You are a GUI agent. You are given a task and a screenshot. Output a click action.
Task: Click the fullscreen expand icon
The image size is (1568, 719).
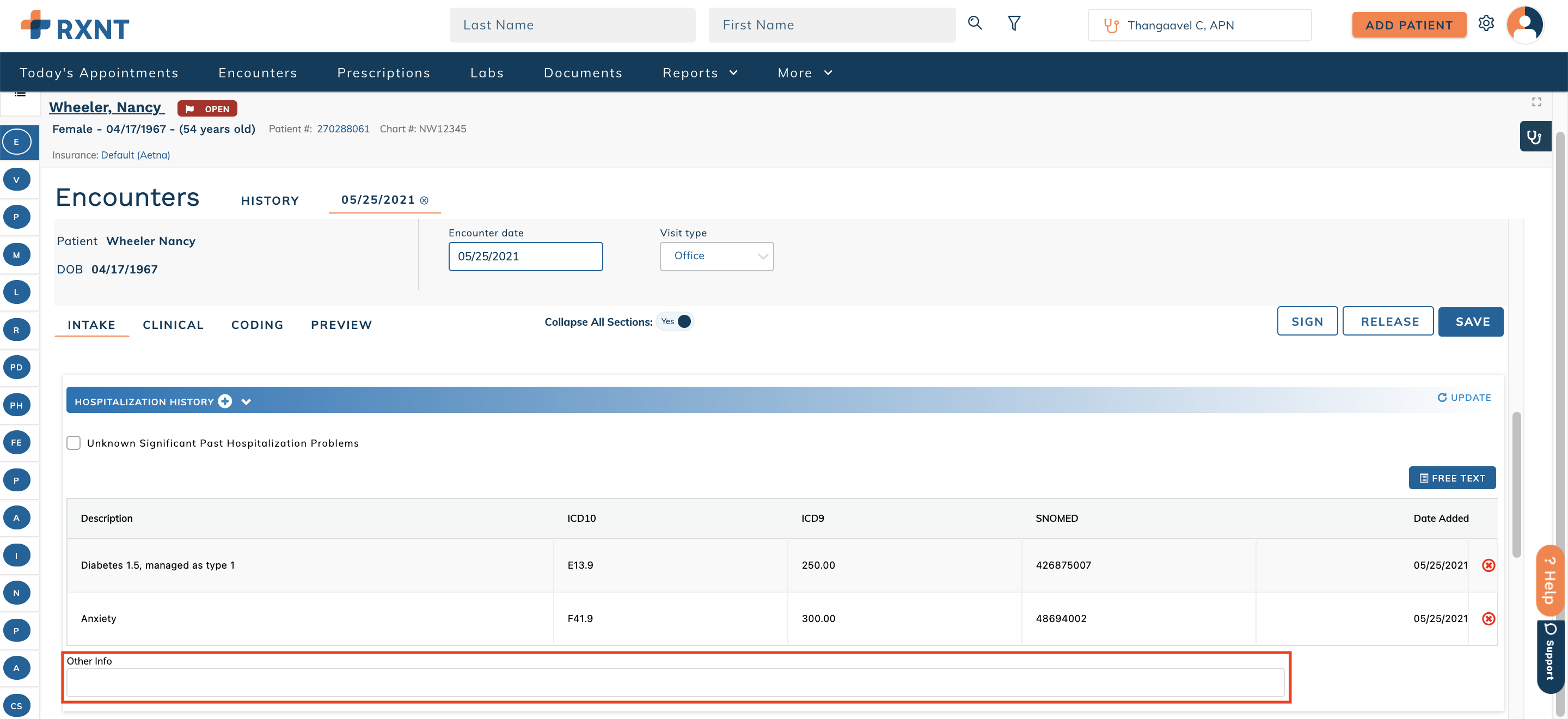pyautogui.click(x=1536, y=102)
